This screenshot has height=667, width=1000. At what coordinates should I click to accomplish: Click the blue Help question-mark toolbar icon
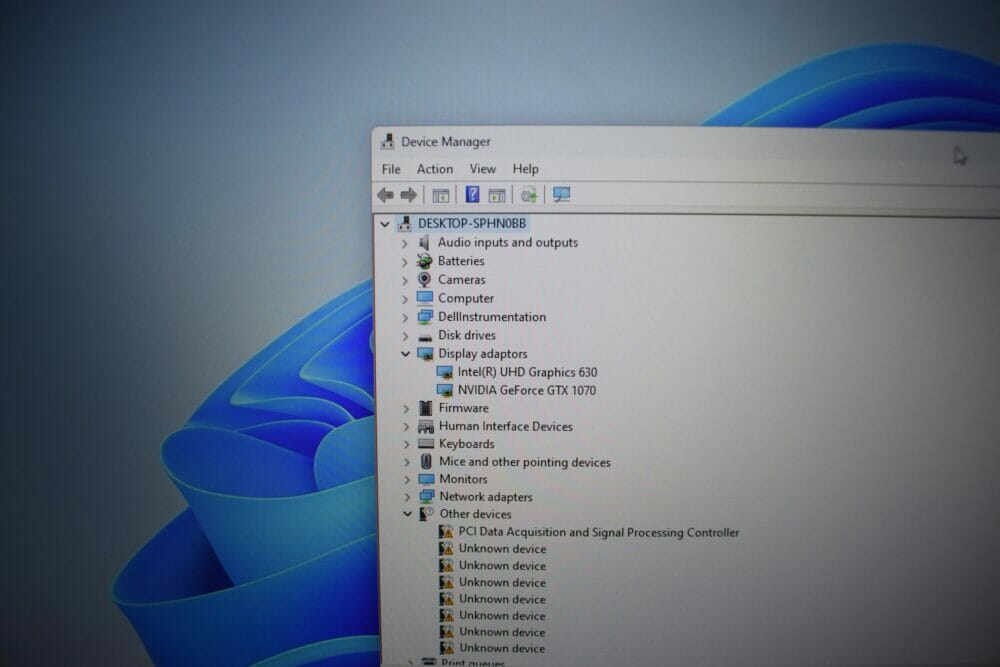[x=472, y=194]
